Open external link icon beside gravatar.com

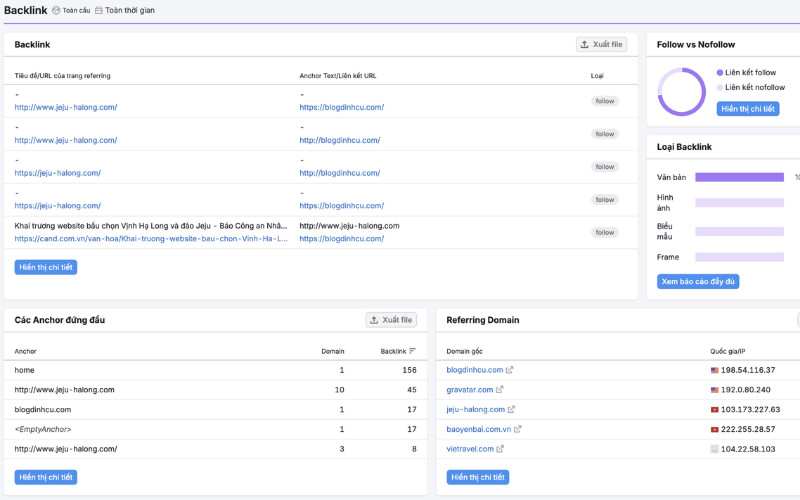tap(499, 389)
